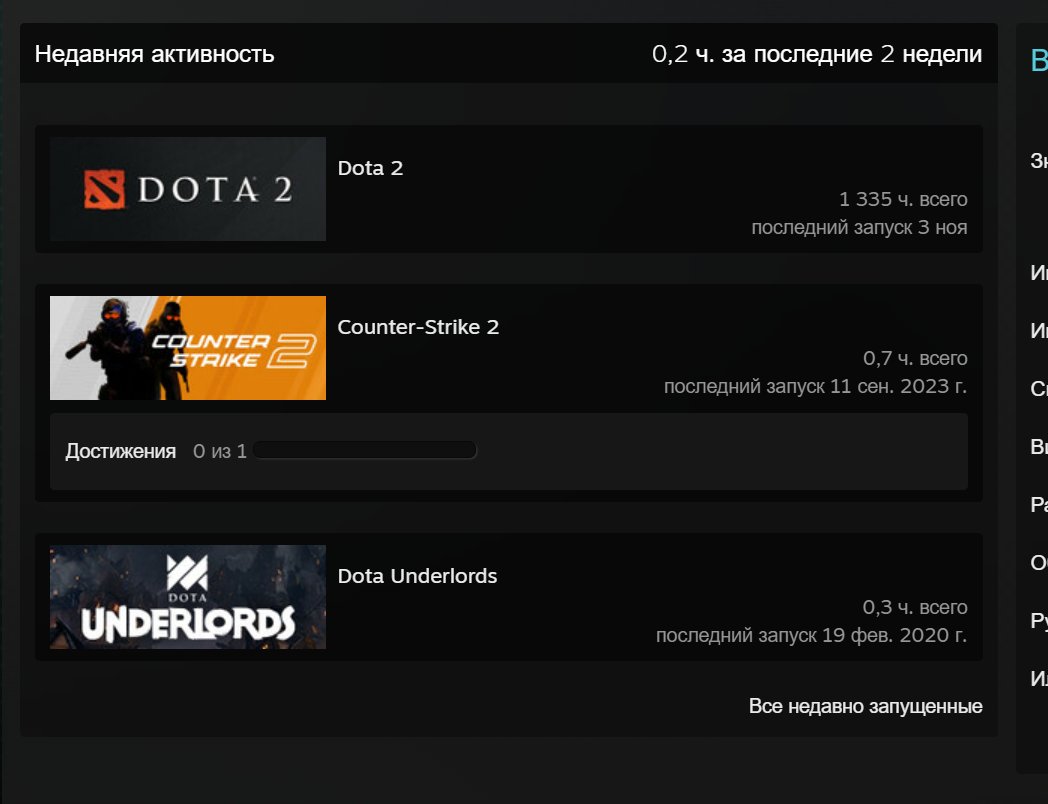Open 'Все недавно запущенные' link

pos(866,706)
